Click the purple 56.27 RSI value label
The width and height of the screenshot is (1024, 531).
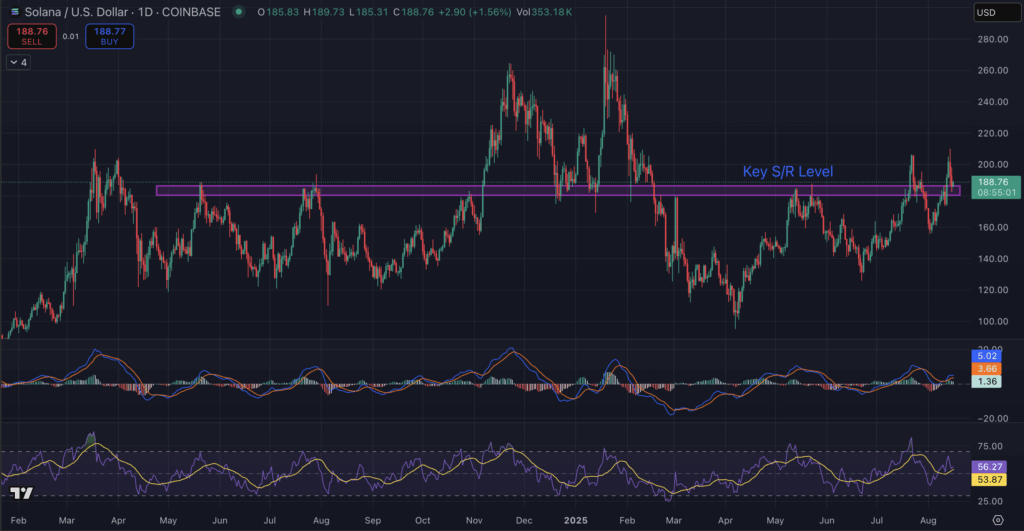[990, 467]
